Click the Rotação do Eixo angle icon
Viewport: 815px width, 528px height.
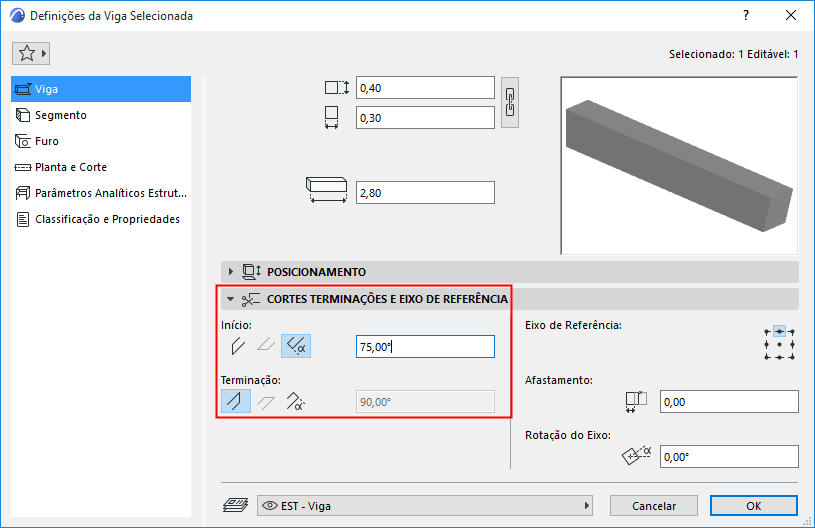point(637,456)
